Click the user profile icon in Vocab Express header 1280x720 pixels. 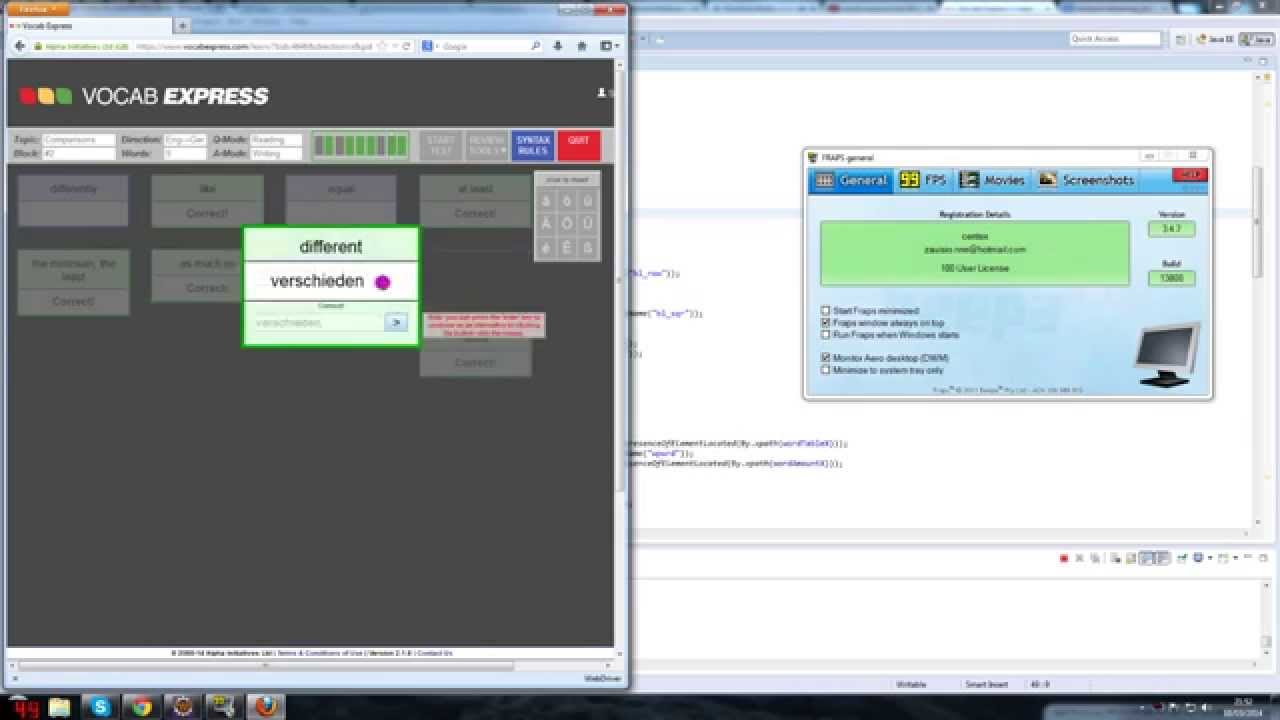coord(602,93)
